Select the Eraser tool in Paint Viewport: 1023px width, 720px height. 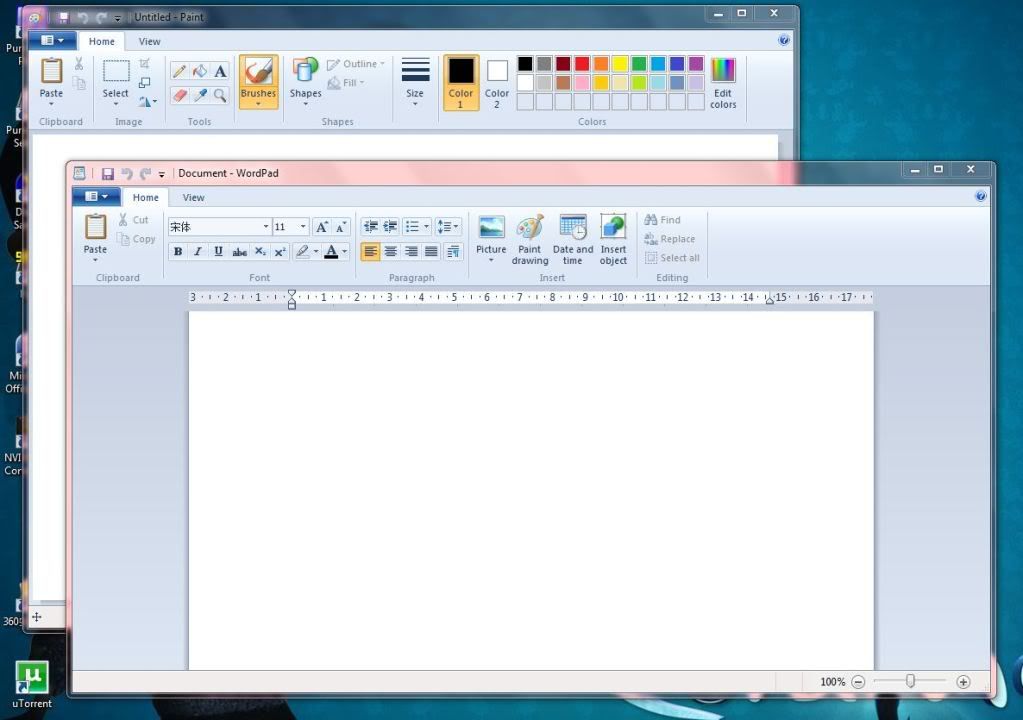click(x=179, y=96)
